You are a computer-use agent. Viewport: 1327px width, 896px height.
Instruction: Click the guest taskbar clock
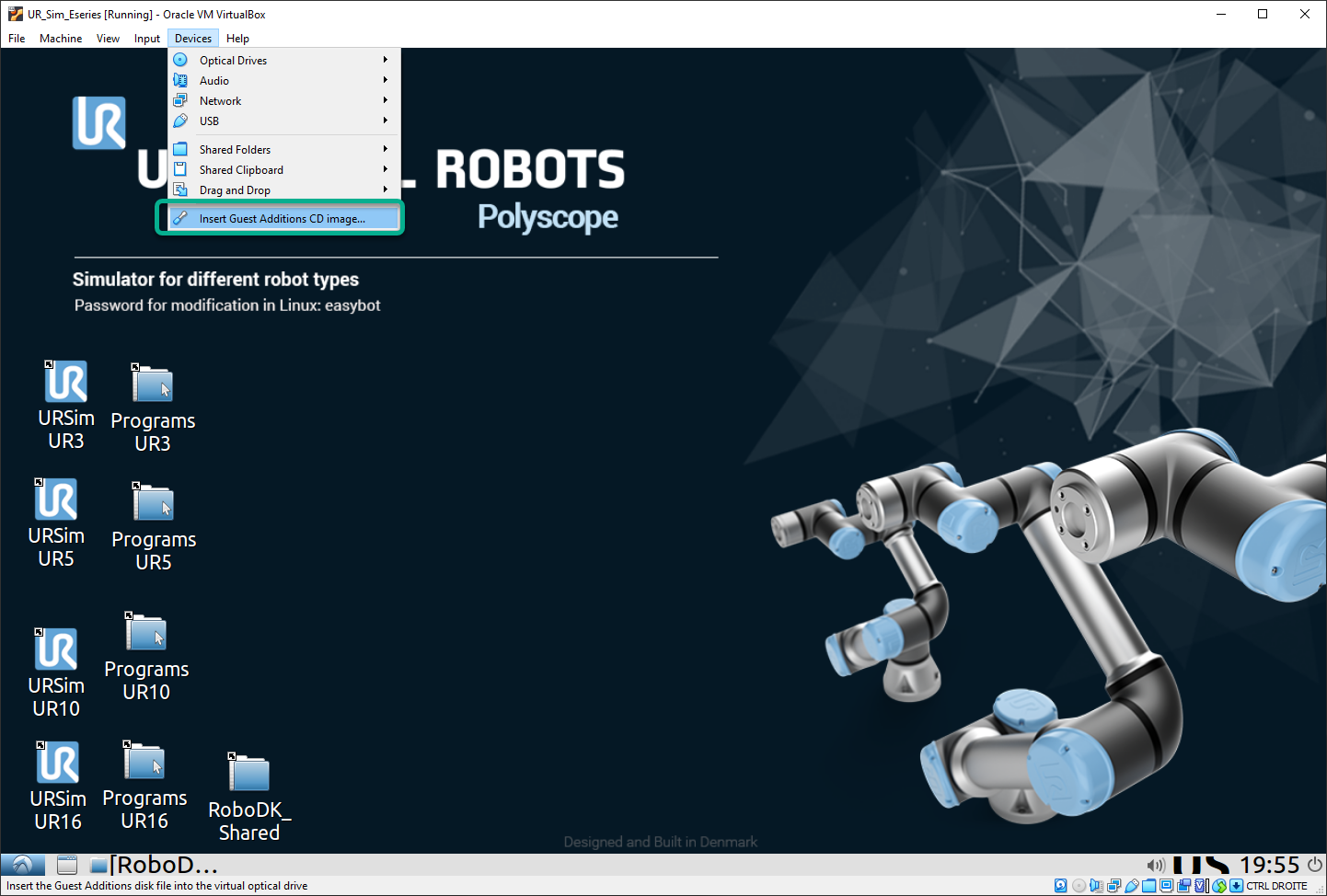(1269, 865)
